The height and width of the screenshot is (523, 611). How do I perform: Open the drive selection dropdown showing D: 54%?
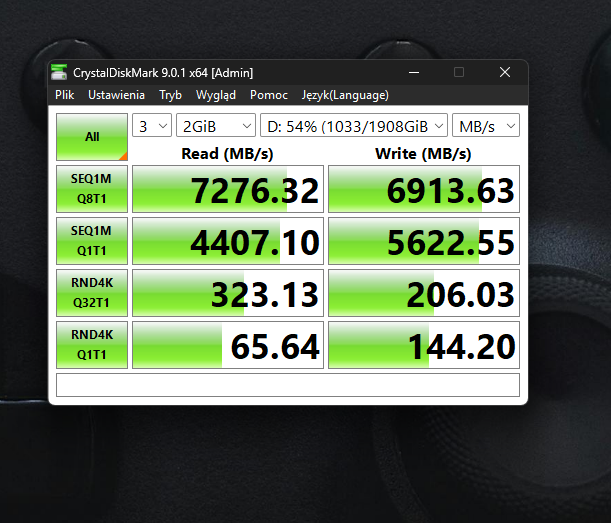[354, 125]
